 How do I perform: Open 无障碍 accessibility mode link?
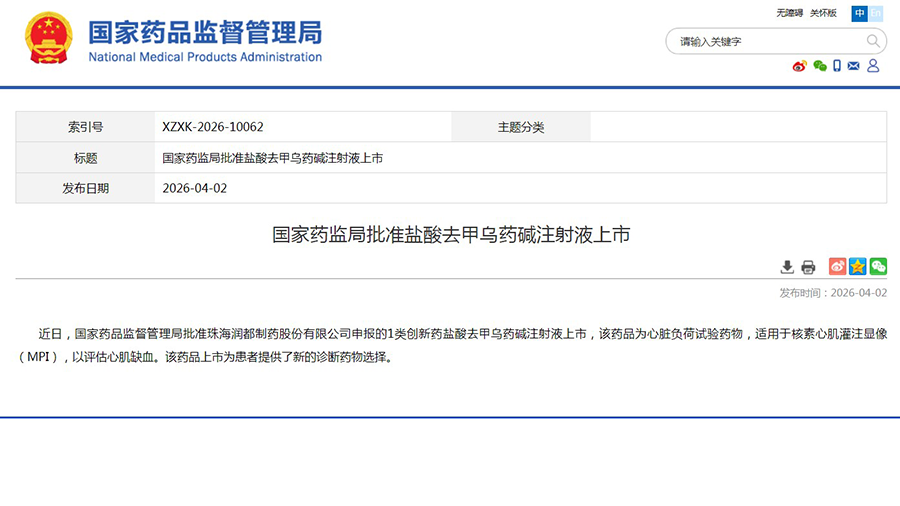789,13
